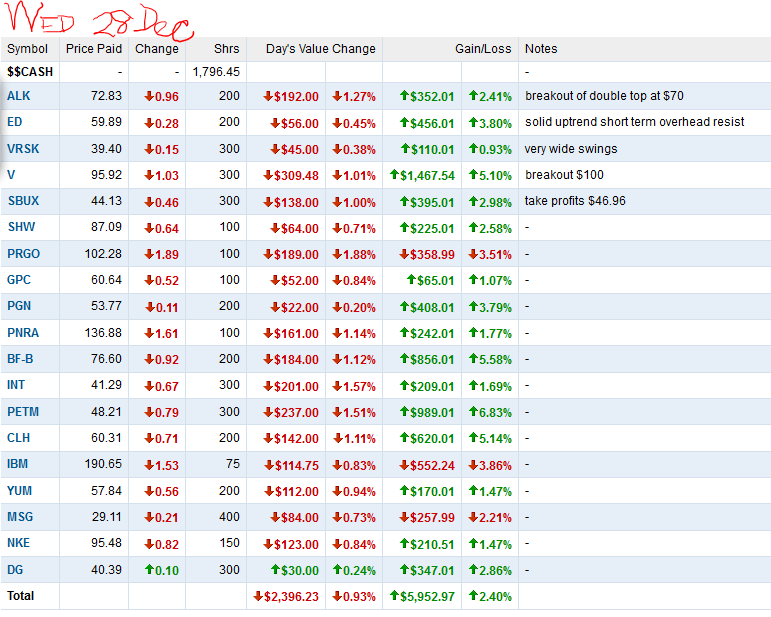Open the INT symbol link

pyautogui.click(x=16, y=385)
